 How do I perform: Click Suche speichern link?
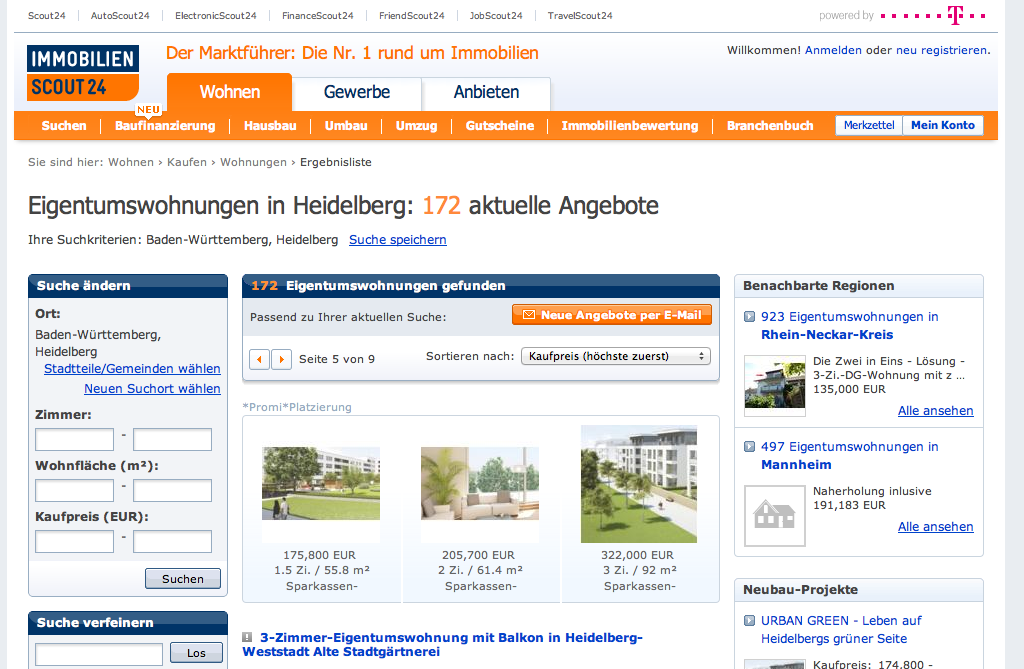coord(398,240)
